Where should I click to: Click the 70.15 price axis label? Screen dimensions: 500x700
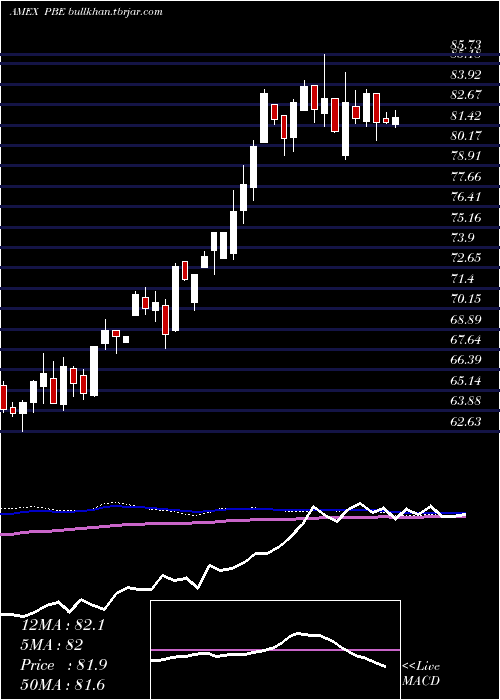466,299
